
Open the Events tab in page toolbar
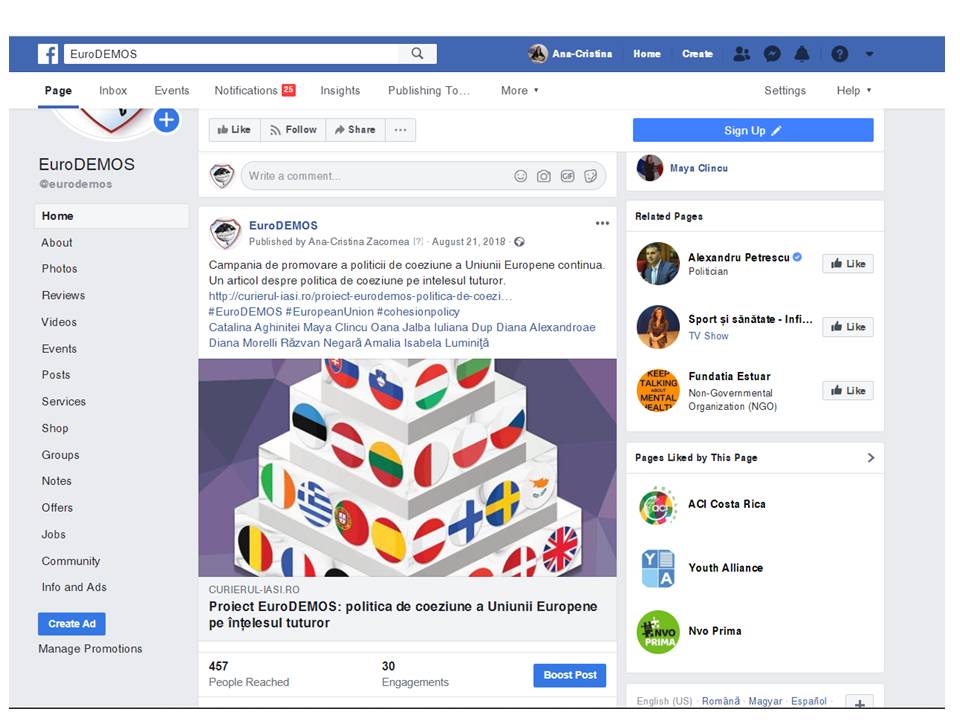(x=171, y=91)
